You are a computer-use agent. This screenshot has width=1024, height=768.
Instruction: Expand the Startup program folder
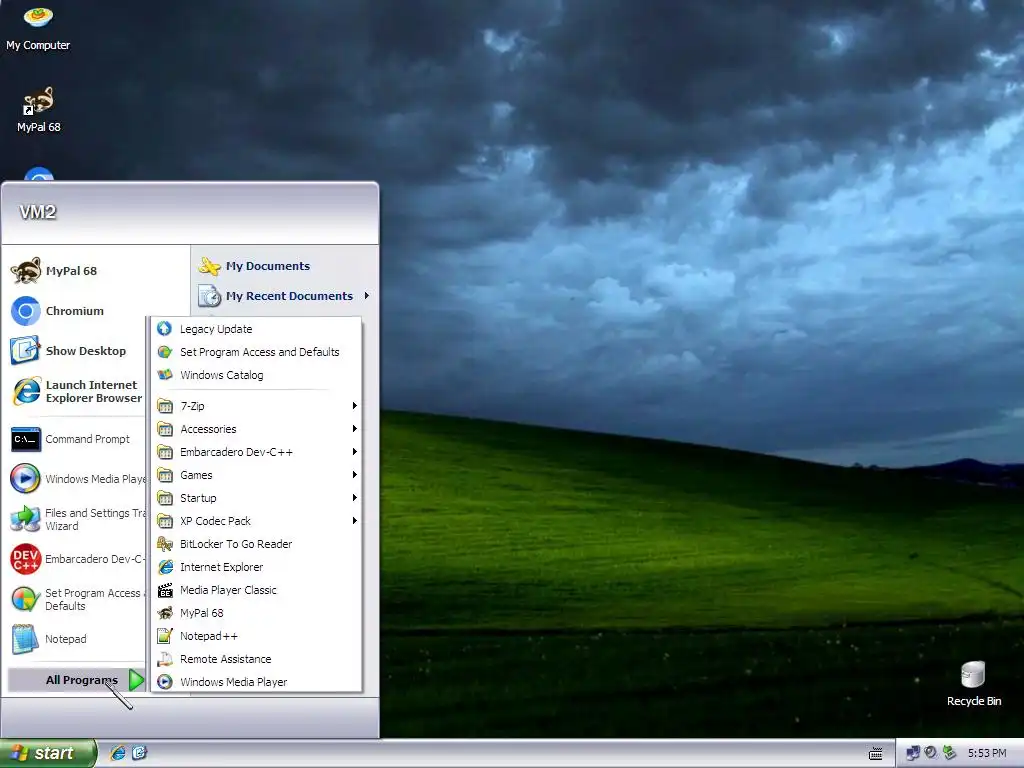[x=257, y=498]
